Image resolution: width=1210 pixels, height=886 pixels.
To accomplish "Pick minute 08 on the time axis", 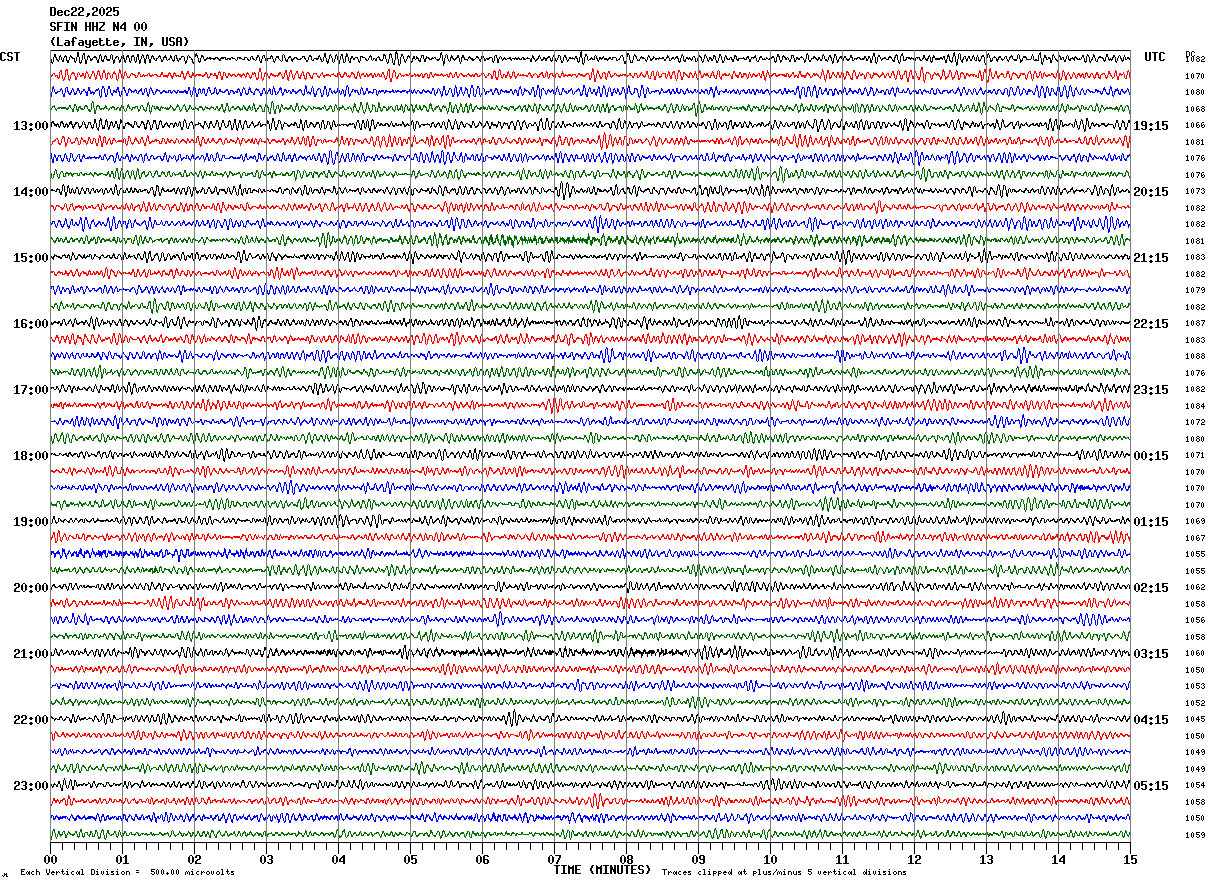I will click(x=626, y=859).
